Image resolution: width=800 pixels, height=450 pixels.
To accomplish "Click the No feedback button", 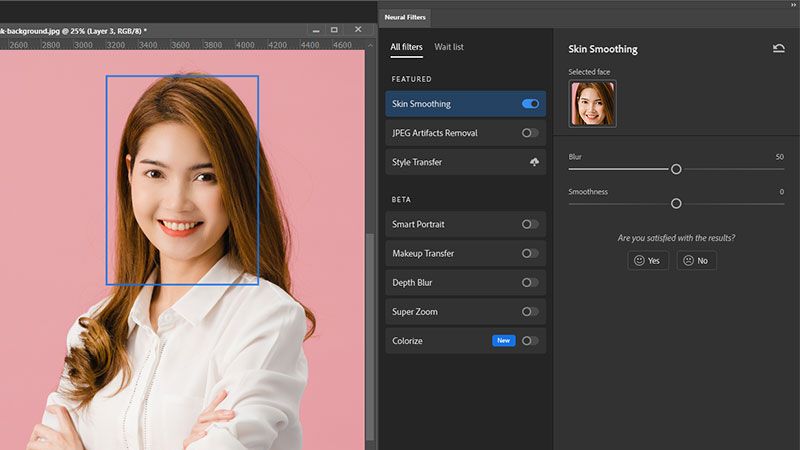I will coord(697,260).
